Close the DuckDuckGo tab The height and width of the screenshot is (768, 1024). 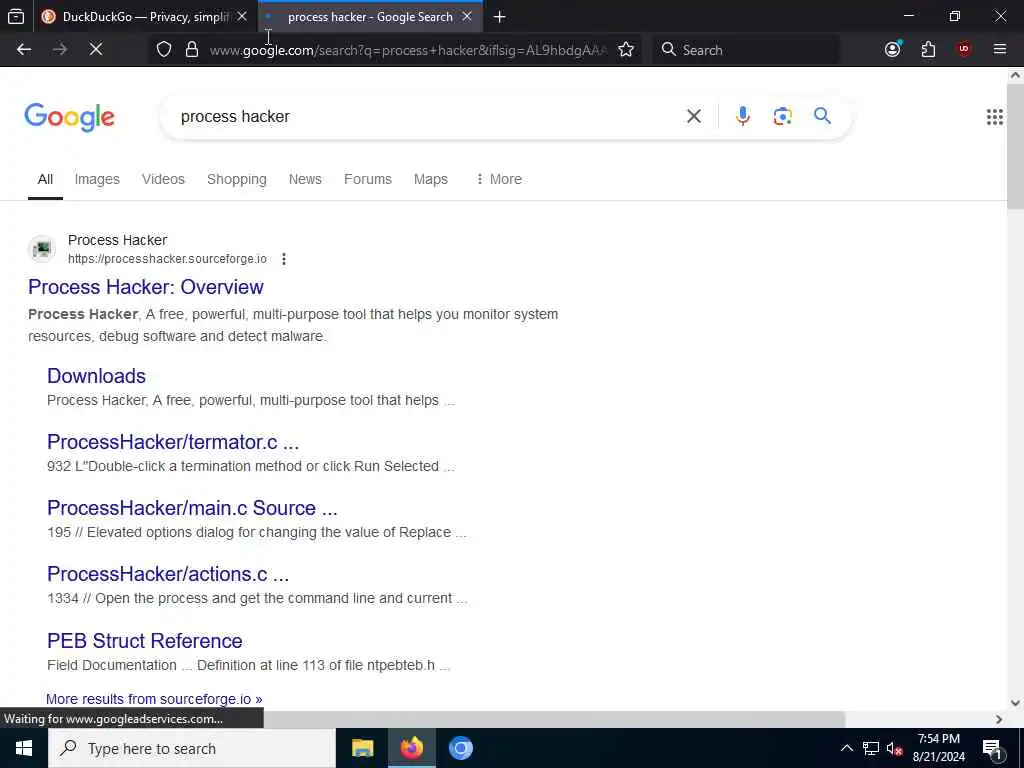pyautogui.click(x=242, y=16)
